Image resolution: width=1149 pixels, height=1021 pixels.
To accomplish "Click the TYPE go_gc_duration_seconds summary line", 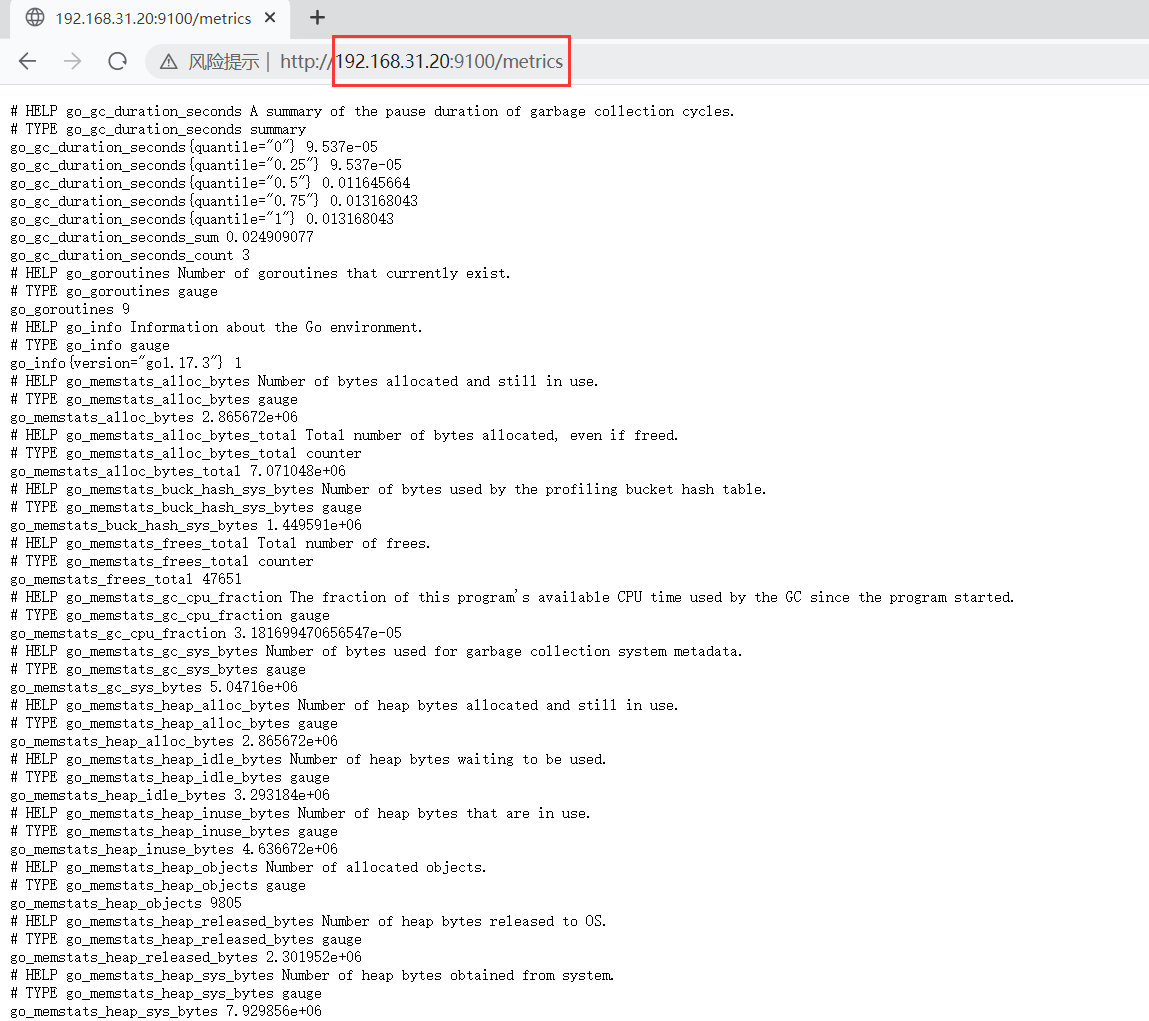I will pos(158,129).
